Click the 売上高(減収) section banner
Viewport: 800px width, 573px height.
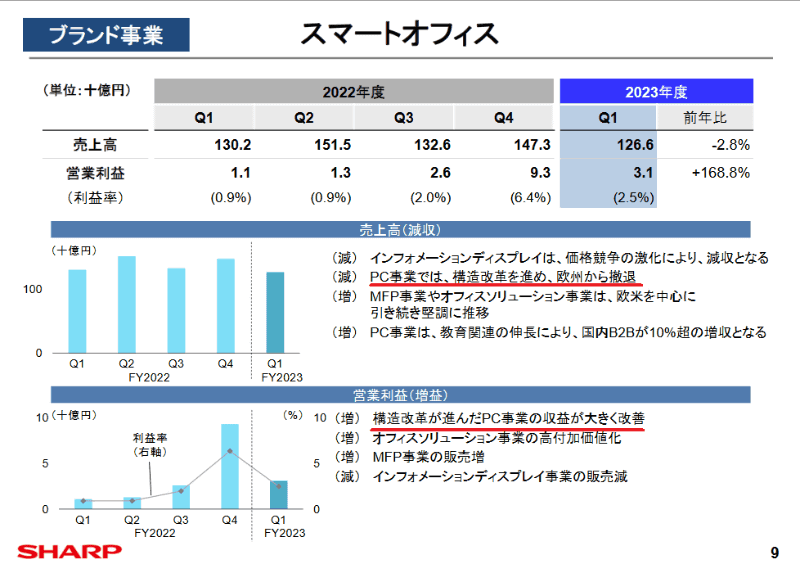coord(401,230)
